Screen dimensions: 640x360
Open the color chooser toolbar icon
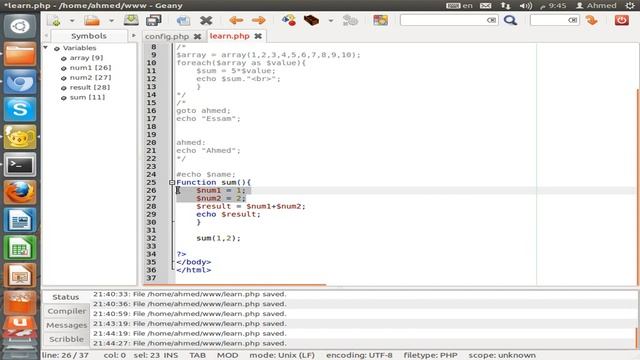tap(380, 20)
